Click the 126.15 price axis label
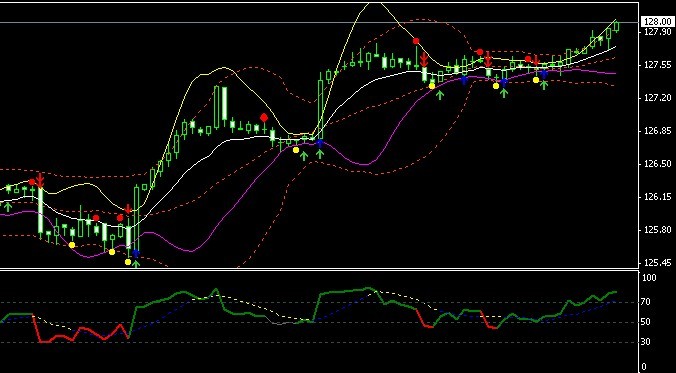 tap(657, 197)
